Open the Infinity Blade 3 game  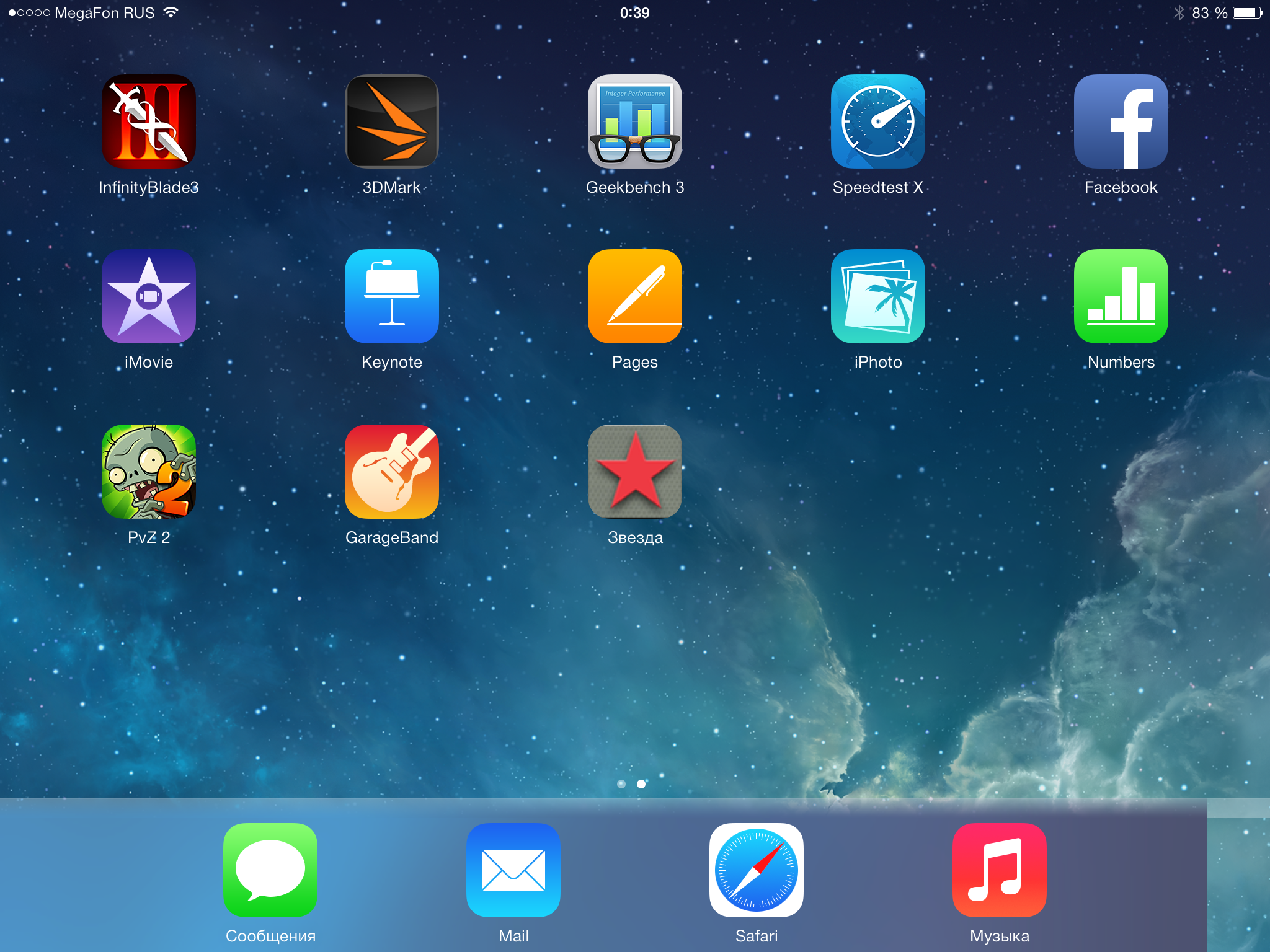(149, 121)
